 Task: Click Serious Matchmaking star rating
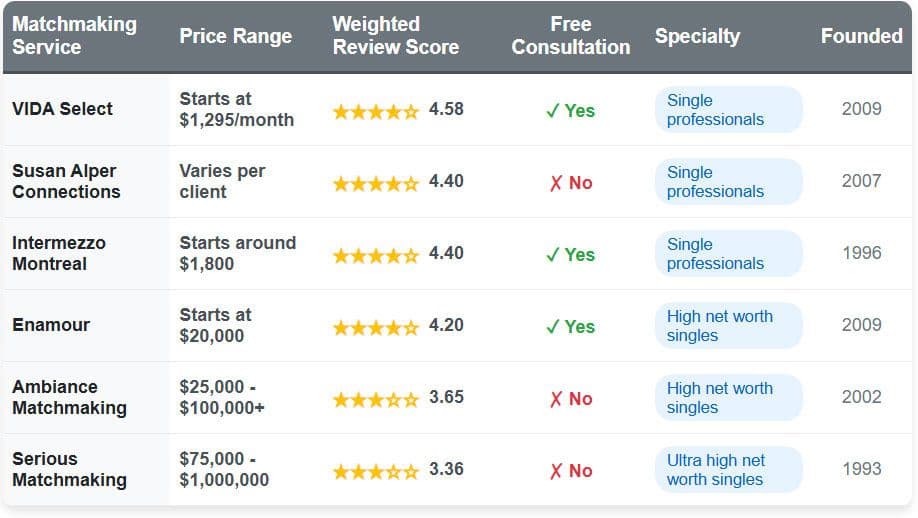click(x=376, y=471)
